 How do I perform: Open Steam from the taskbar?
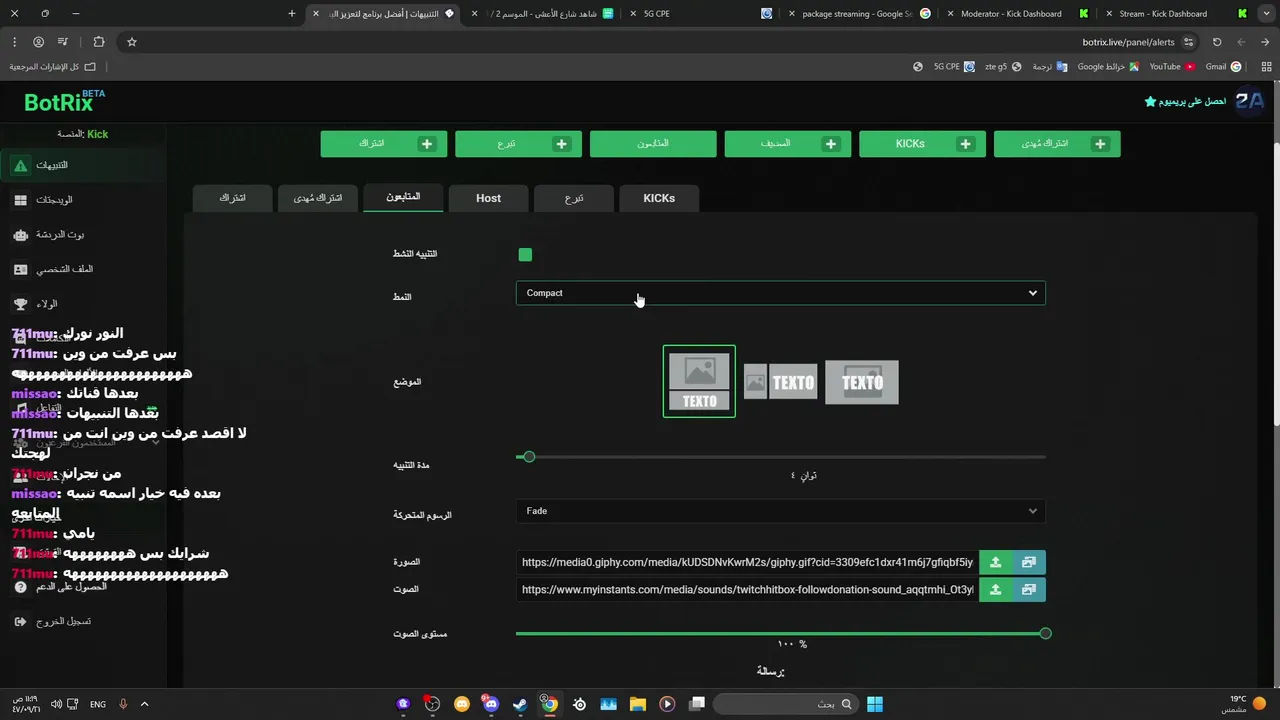click(x=520, y=704)
